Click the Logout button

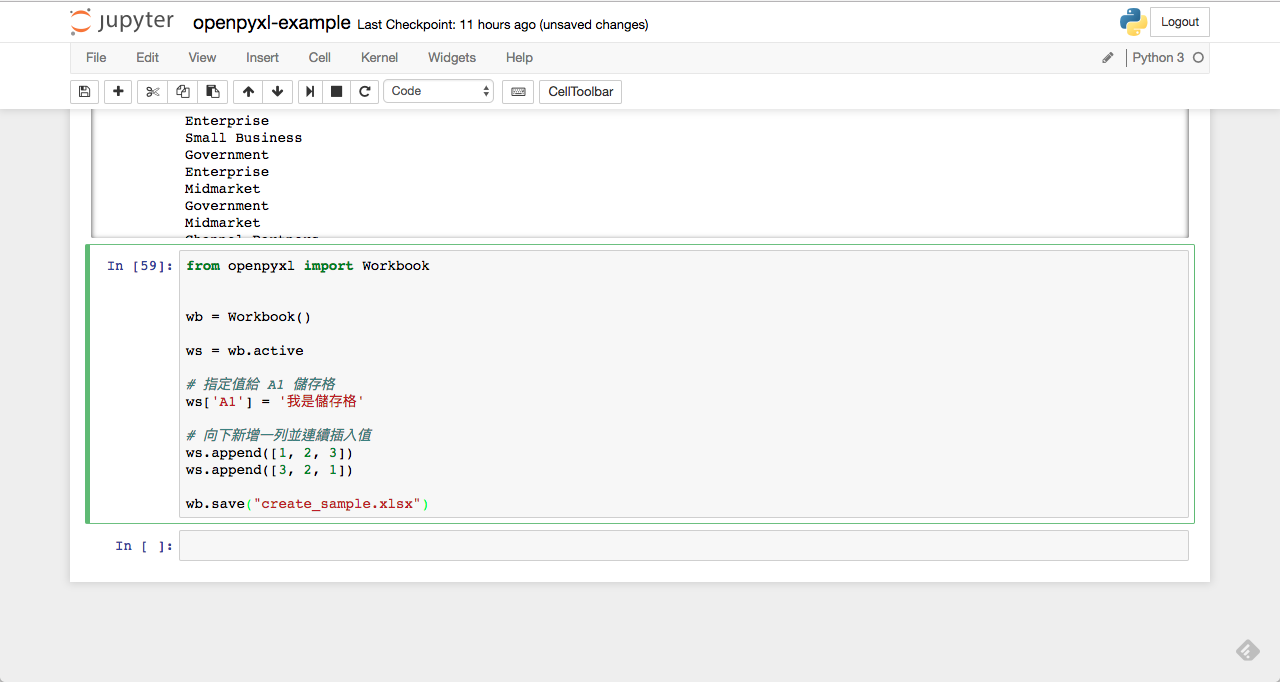1179,21
